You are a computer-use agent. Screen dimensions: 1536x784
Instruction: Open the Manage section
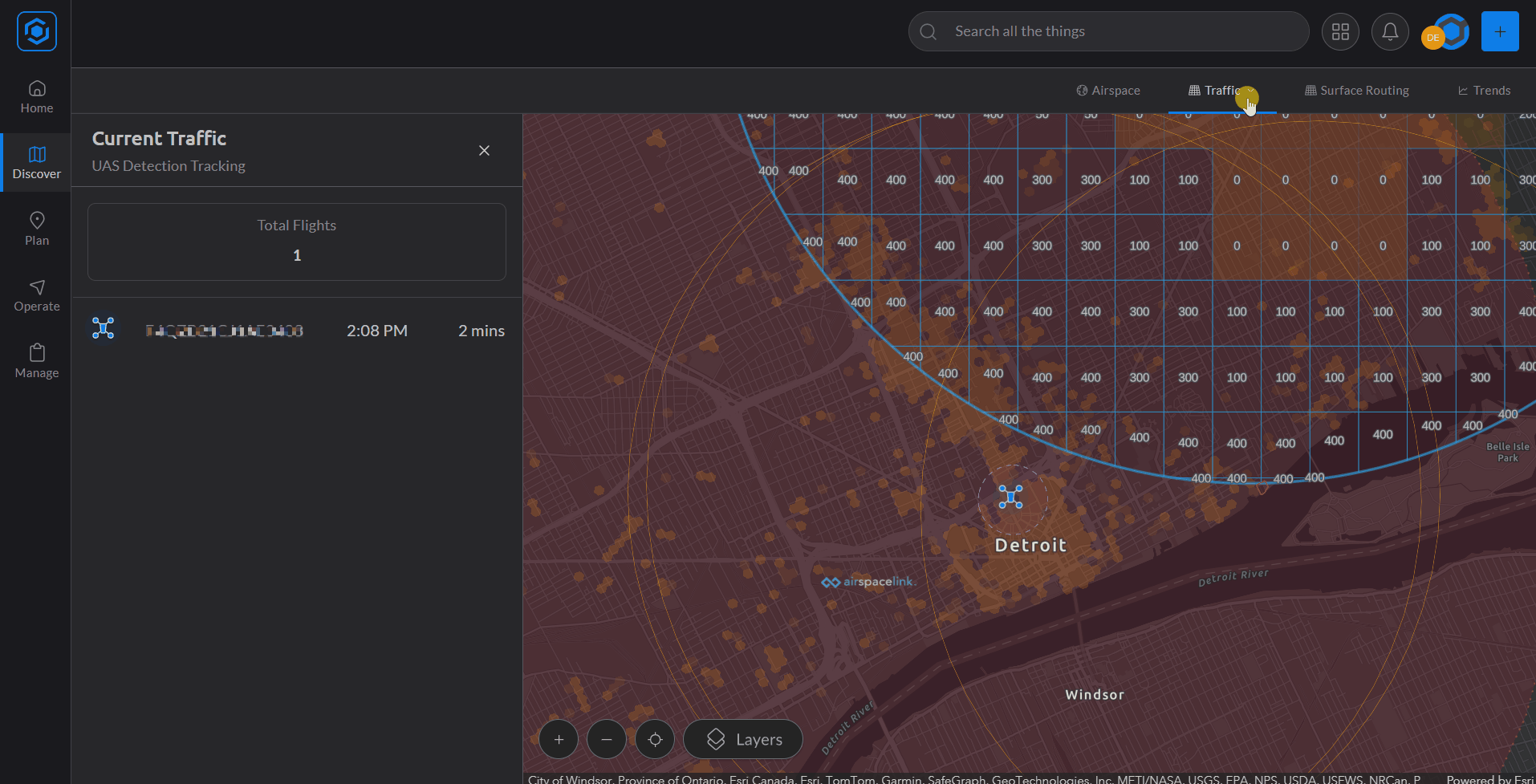pos(37,362)
